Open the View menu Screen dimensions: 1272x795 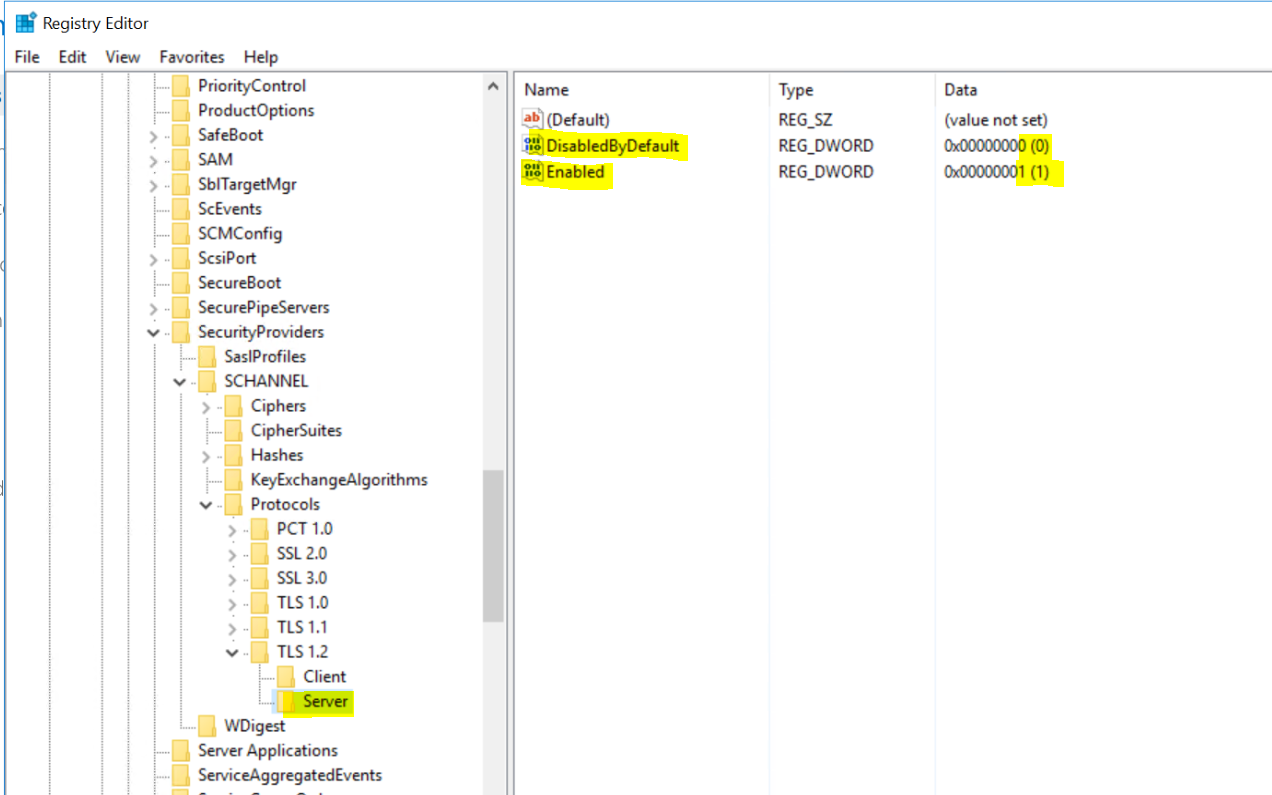(x=123, y=57)
